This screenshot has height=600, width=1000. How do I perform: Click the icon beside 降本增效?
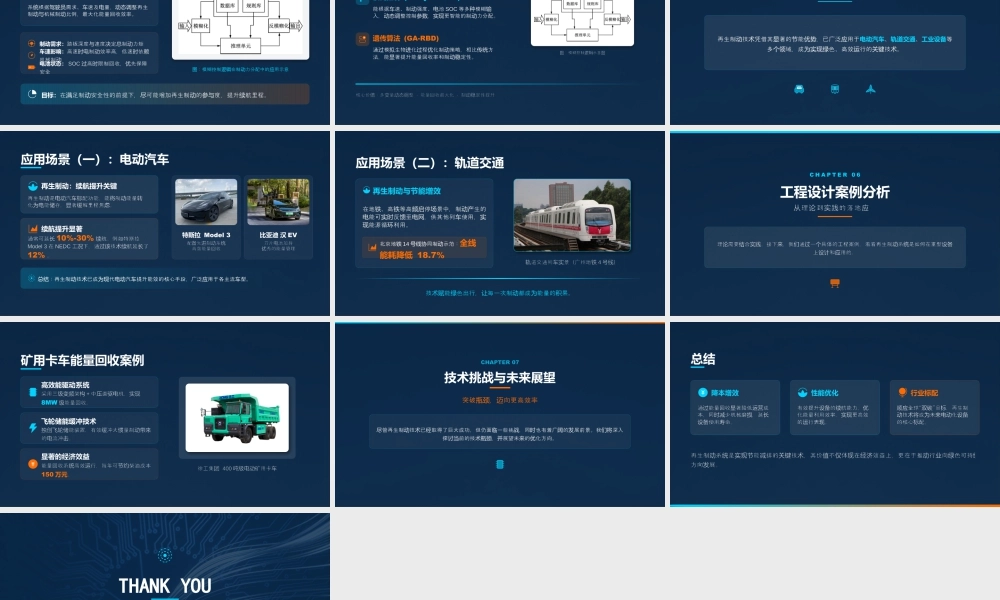pyautogui.click(x=703, y=393)
